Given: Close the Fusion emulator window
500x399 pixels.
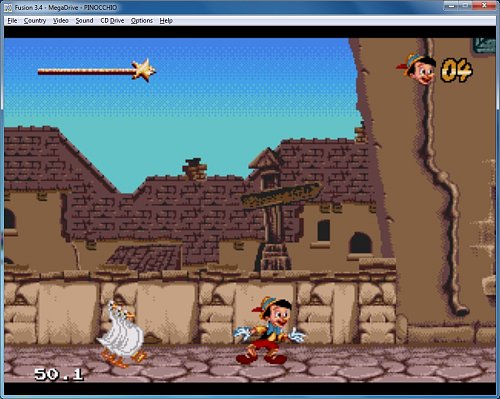Looking at the screenshot, I should pyautogui.click(x=485, y=5).
